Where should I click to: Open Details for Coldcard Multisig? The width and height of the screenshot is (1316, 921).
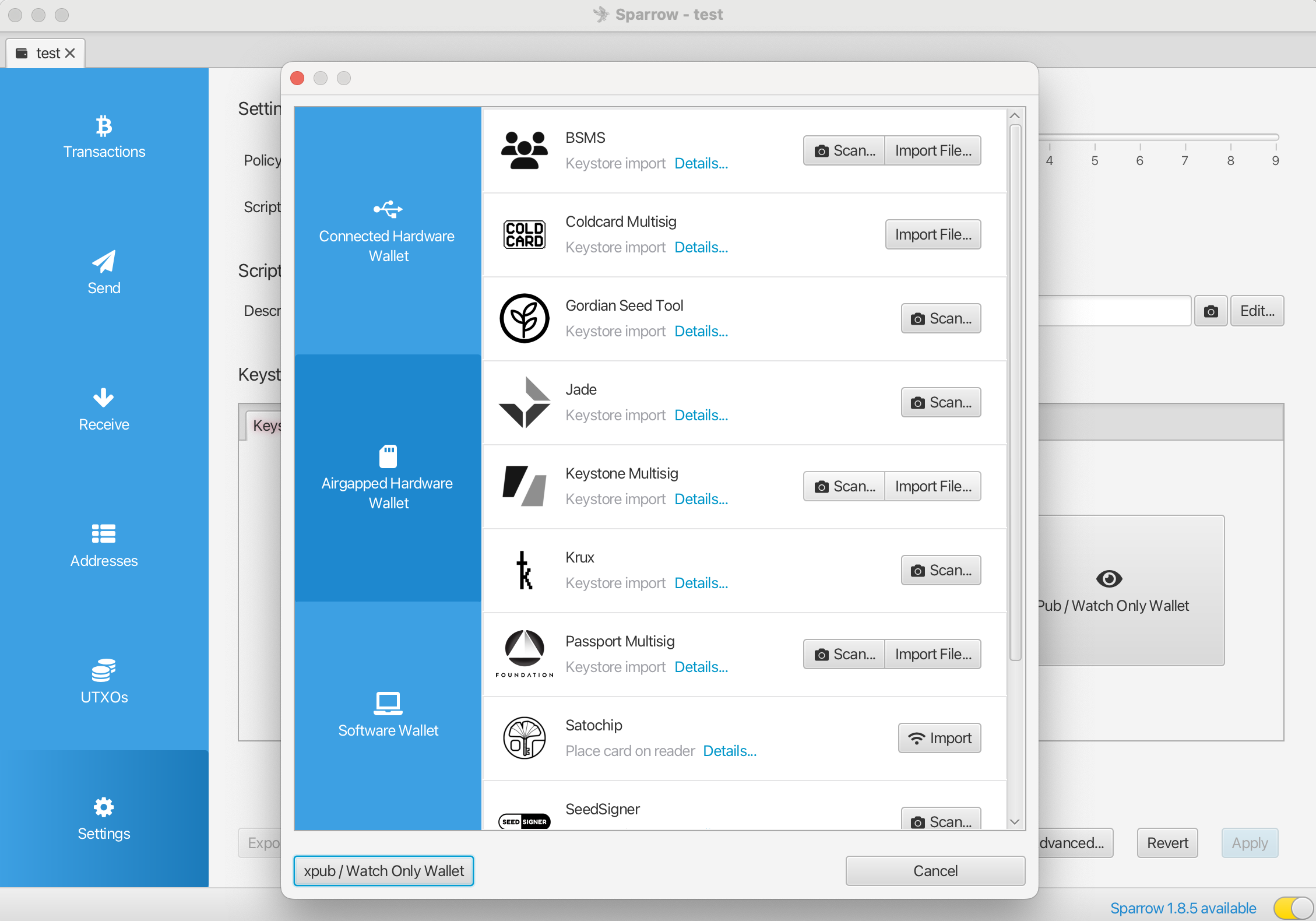pyautogui.click(x=701, y=247)
